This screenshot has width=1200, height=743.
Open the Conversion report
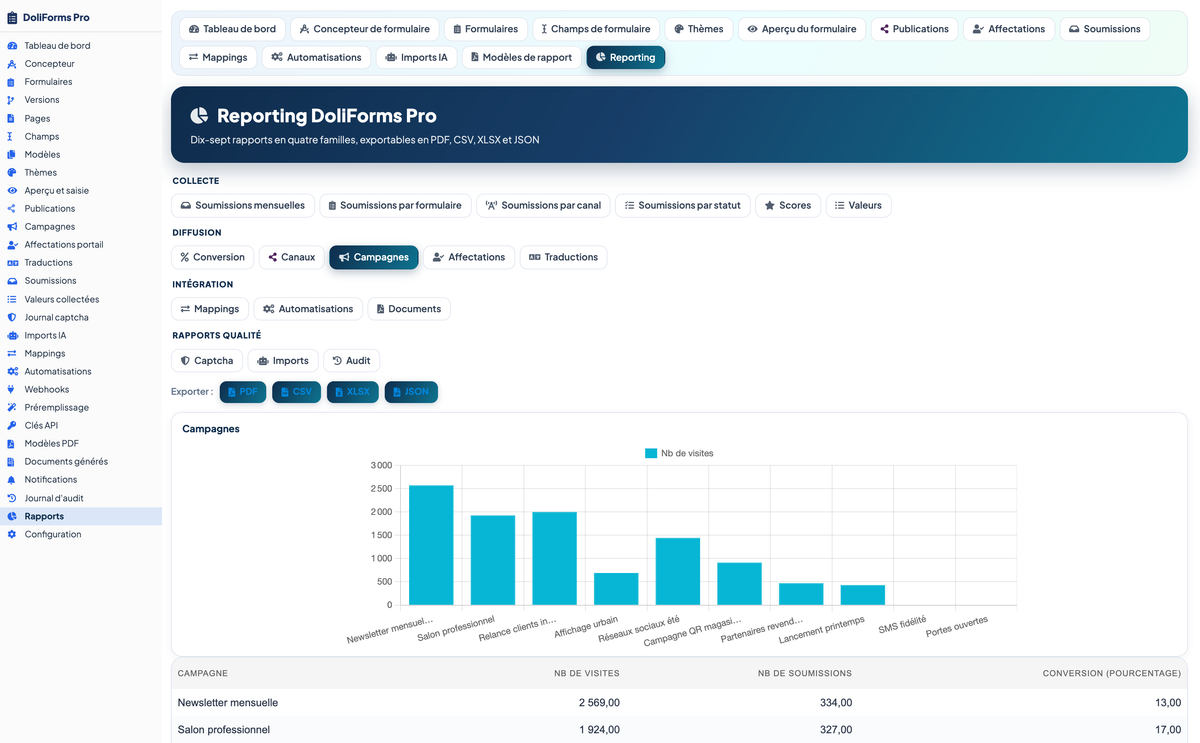point(213,257)
